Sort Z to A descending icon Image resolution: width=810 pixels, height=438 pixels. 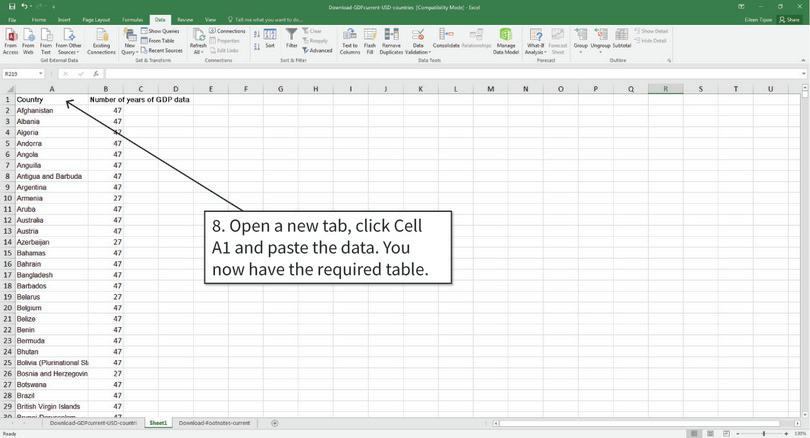[x=257, y=47]
